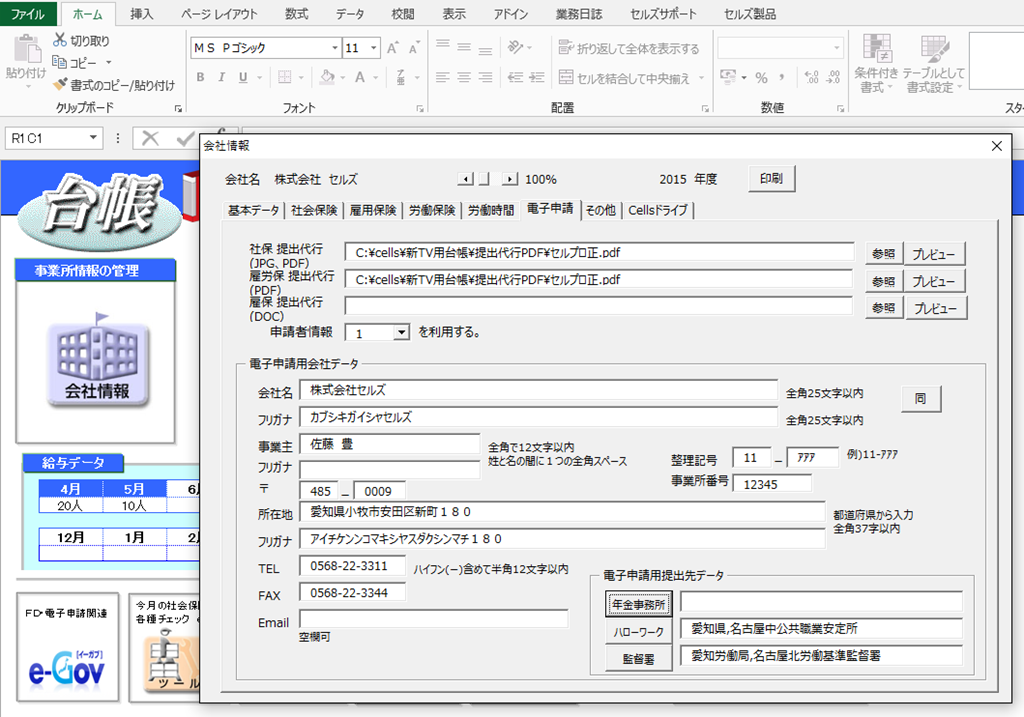Click the Email input field

tap(432, 619)
